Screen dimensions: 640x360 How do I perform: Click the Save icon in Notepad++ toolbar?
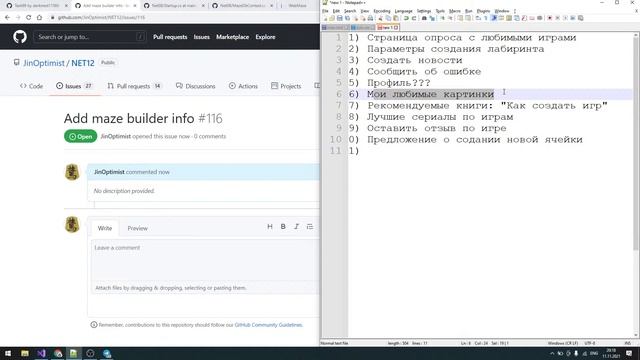click(x=340, y=18)
